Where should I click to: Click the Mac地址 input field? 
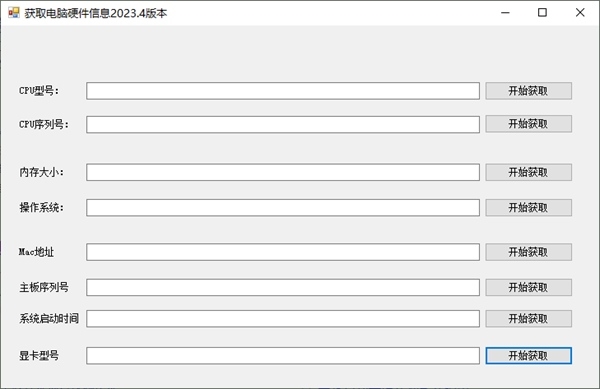[x=283, y=252]
